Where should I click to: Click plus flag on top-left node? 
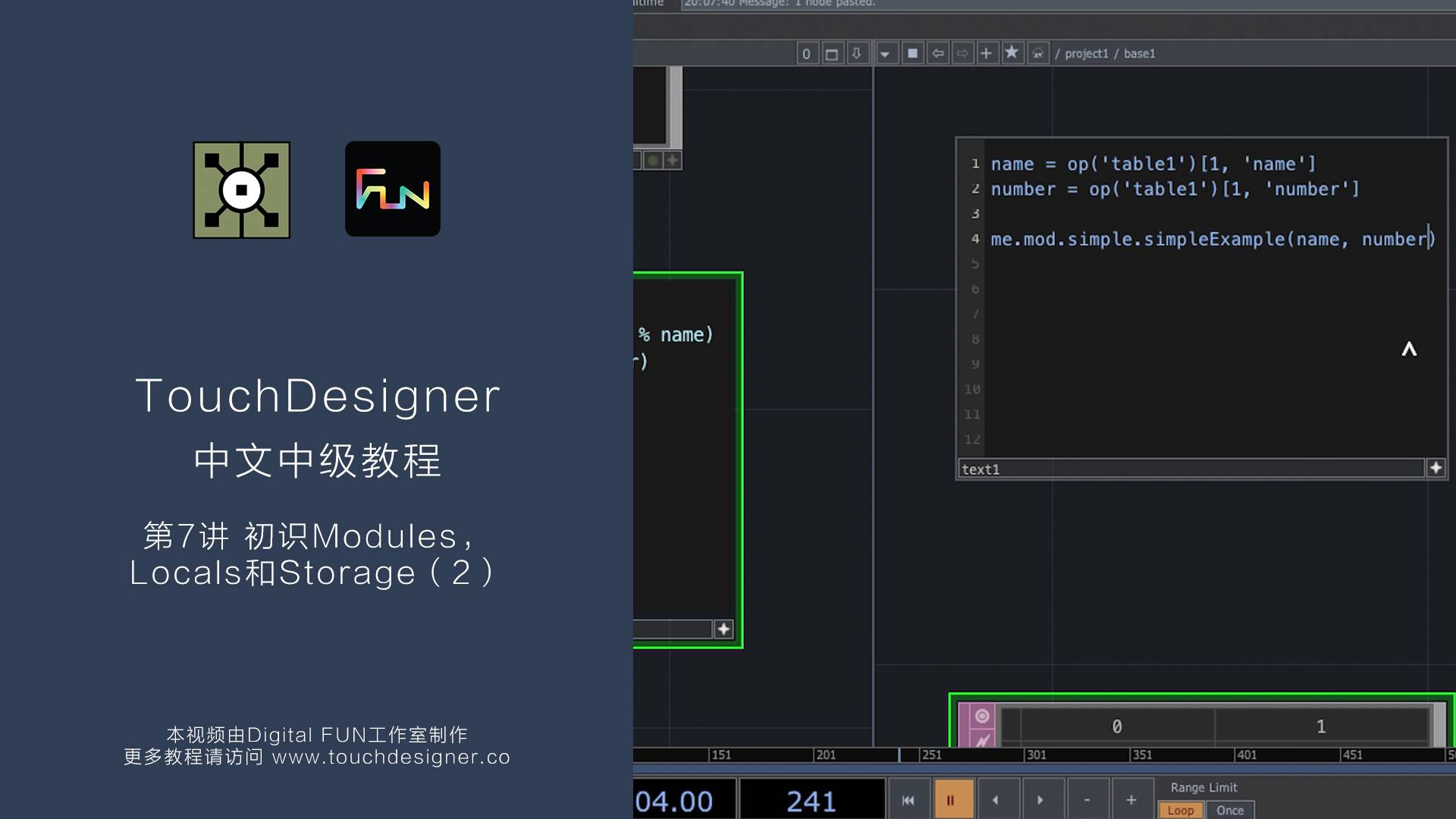[x=672, y=160]
